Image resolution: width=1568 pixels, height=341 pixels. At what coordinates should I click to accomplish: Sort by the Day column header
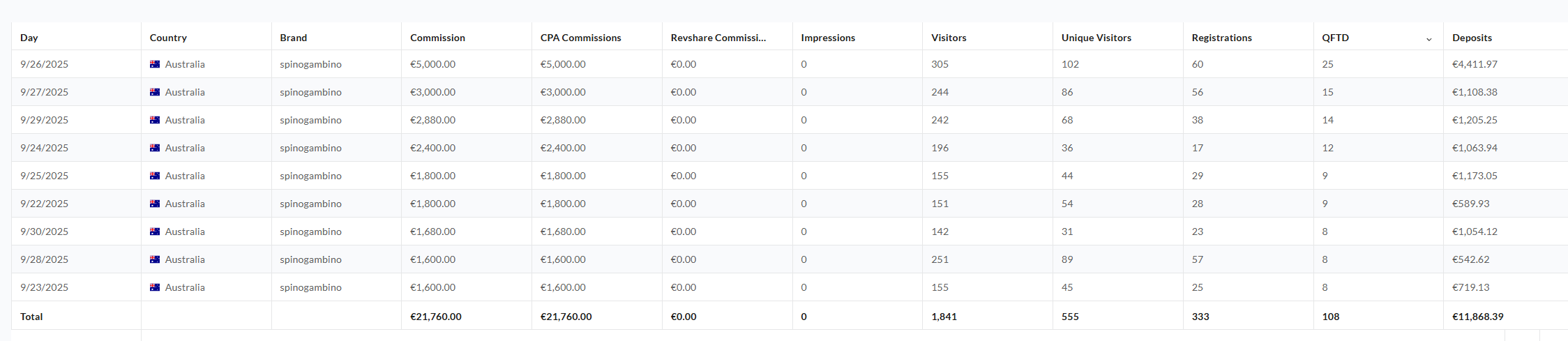pyautogui.click(x=29, y=38)
